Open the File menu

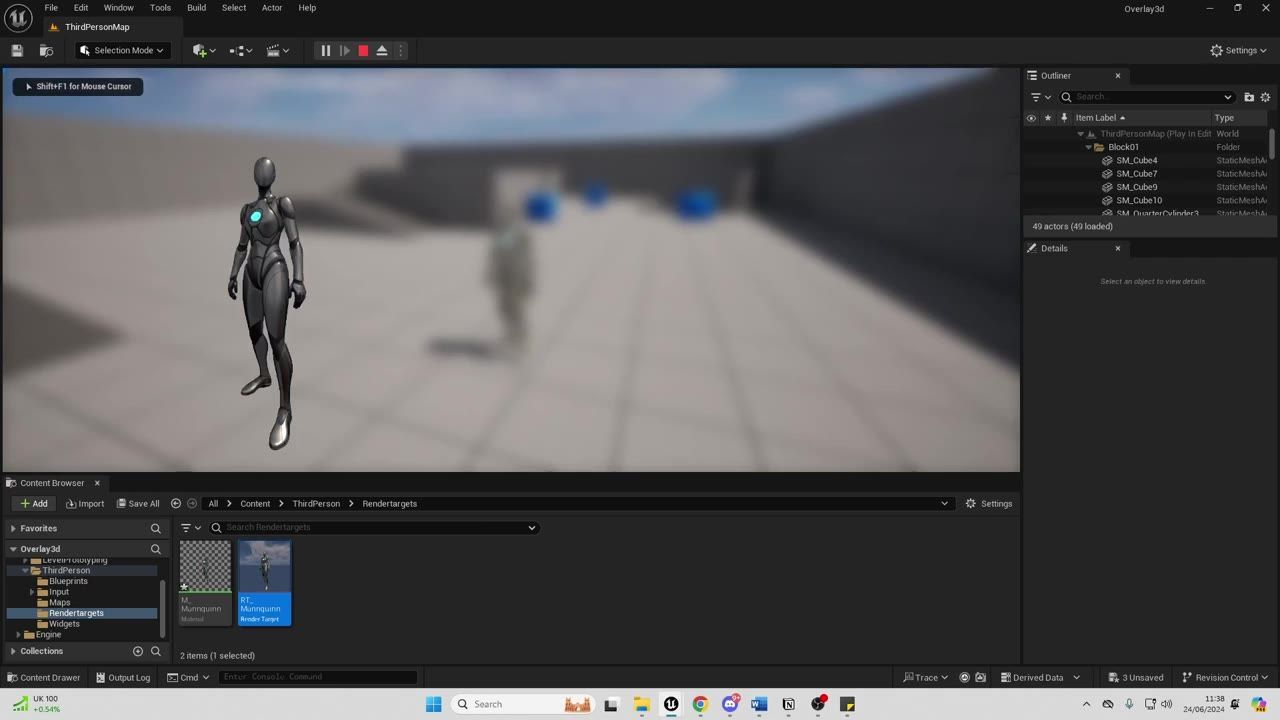coord(51,8)
